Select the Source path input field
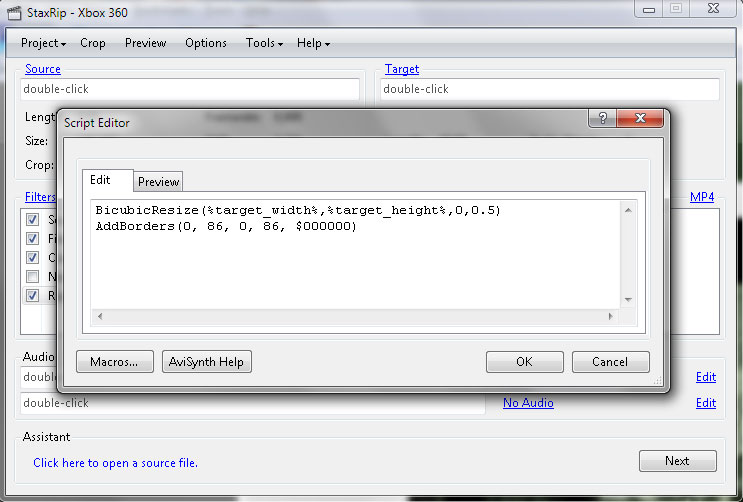This screenshot has width=743, height=502. (190, 89)
